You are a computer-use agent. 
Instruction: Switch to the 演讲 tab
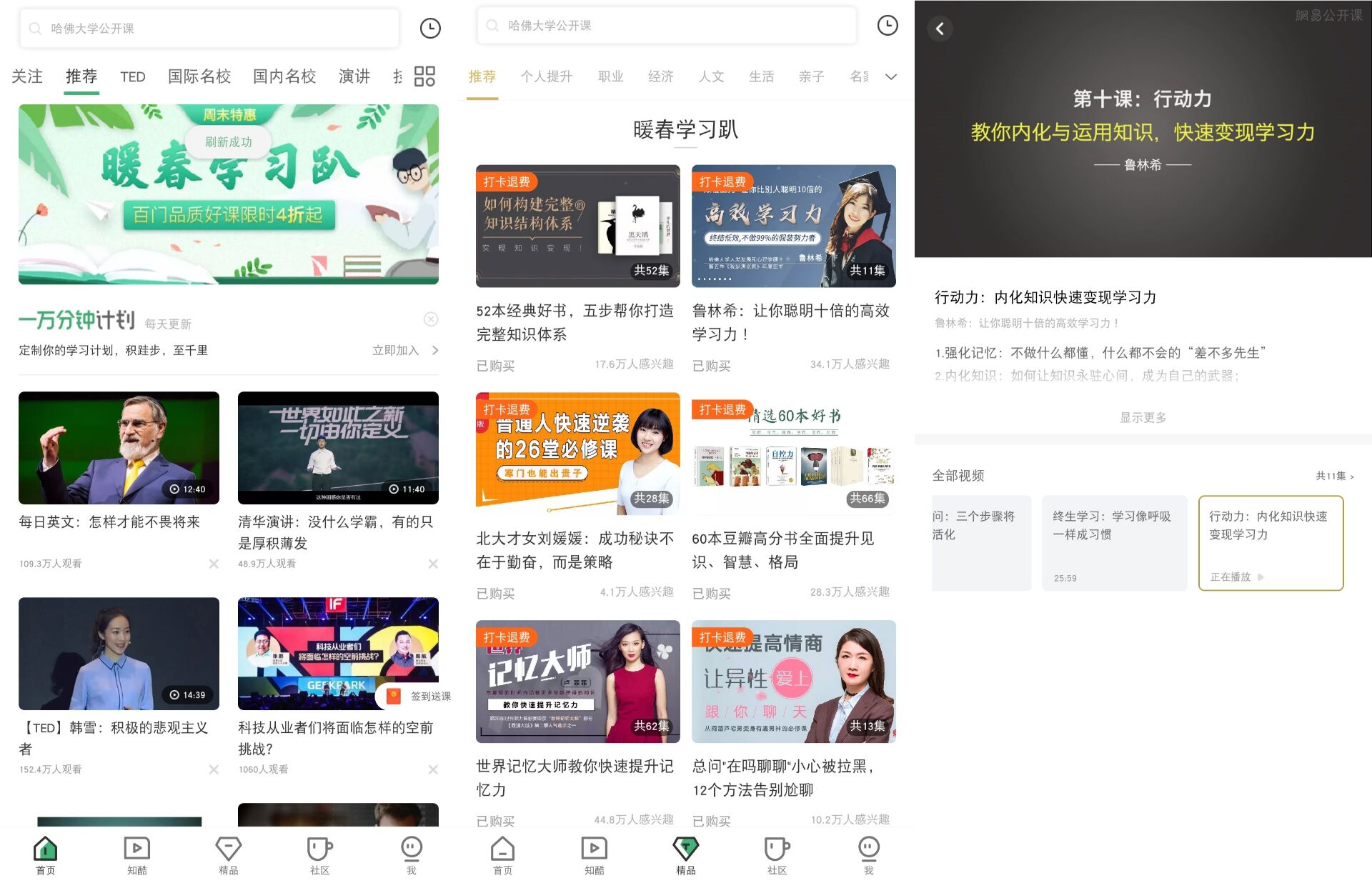pos(354,76)
